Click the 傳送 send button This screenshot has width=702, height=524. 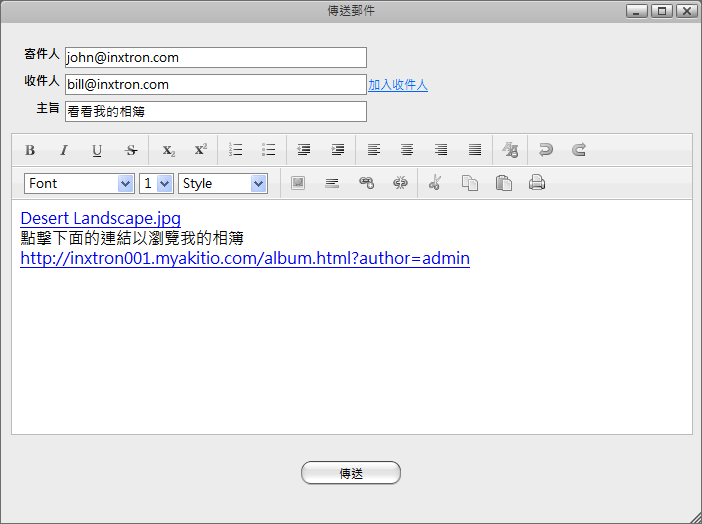click(351, 473)
